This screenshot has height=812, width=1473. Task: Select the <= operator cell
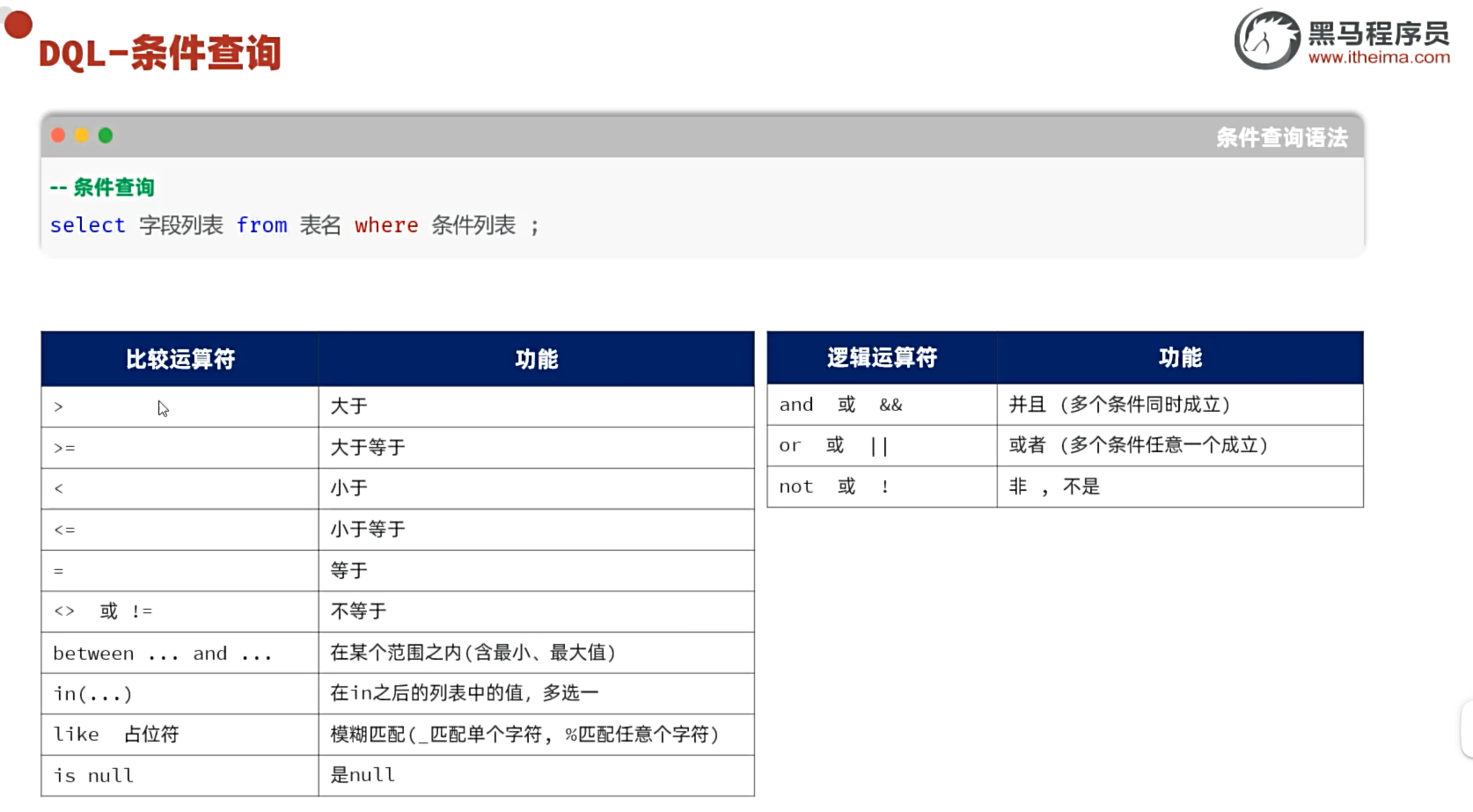click(180, 530)
